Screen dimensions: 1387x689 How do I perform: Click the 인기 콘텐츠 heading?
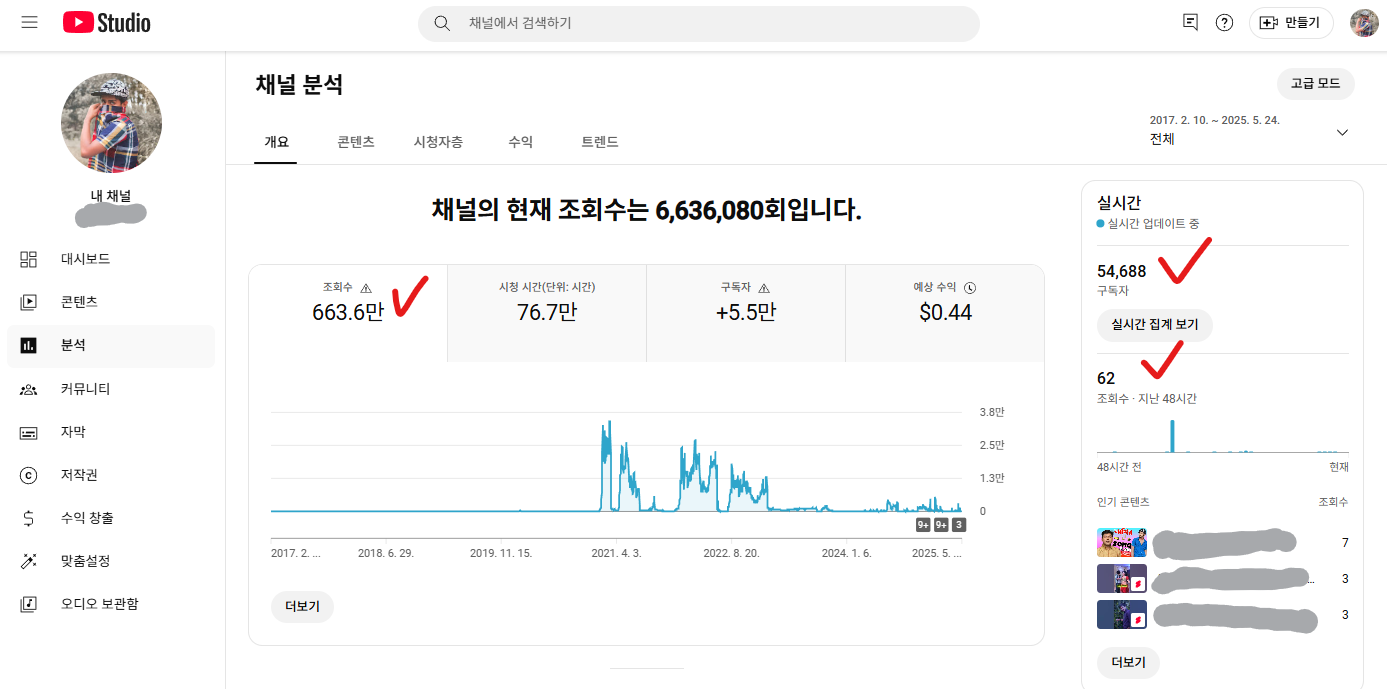click(1123, 502)
